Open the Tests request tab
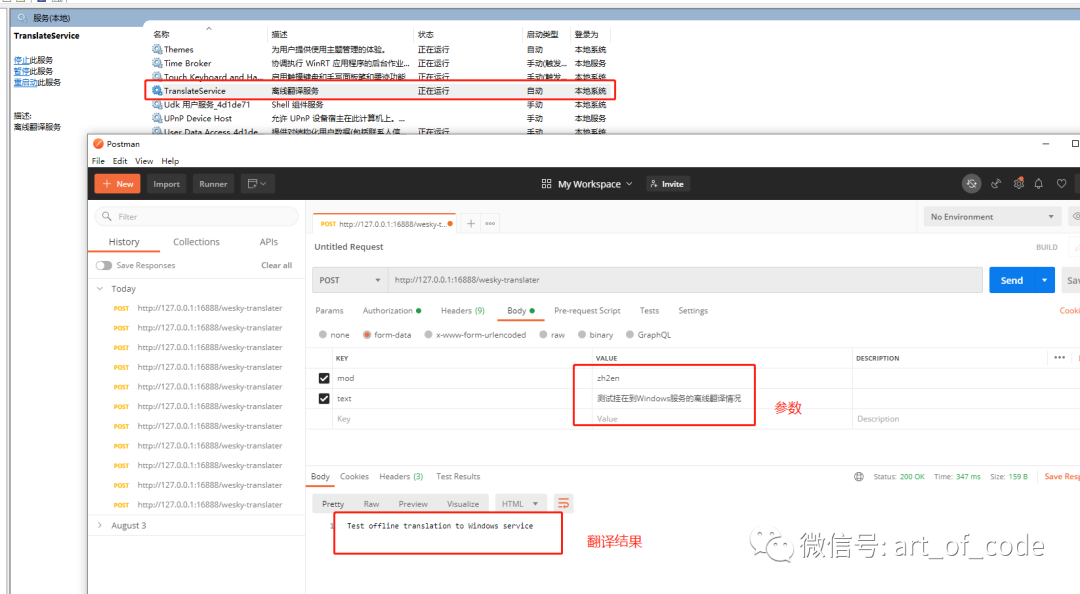Viewport: 1080px width, 594px height. pos(649,311)
